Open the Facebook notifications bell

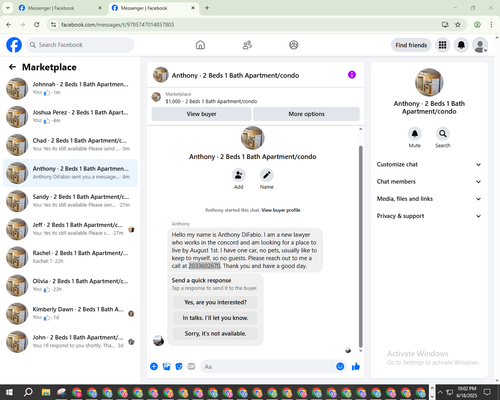coord(461,45)
